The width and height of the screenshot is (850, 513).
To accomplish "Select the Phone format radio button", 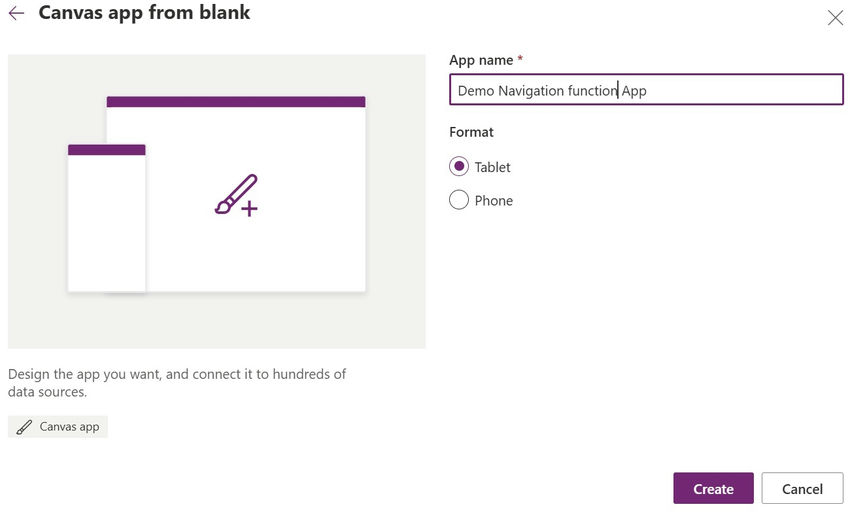I will tap(459, 200).
